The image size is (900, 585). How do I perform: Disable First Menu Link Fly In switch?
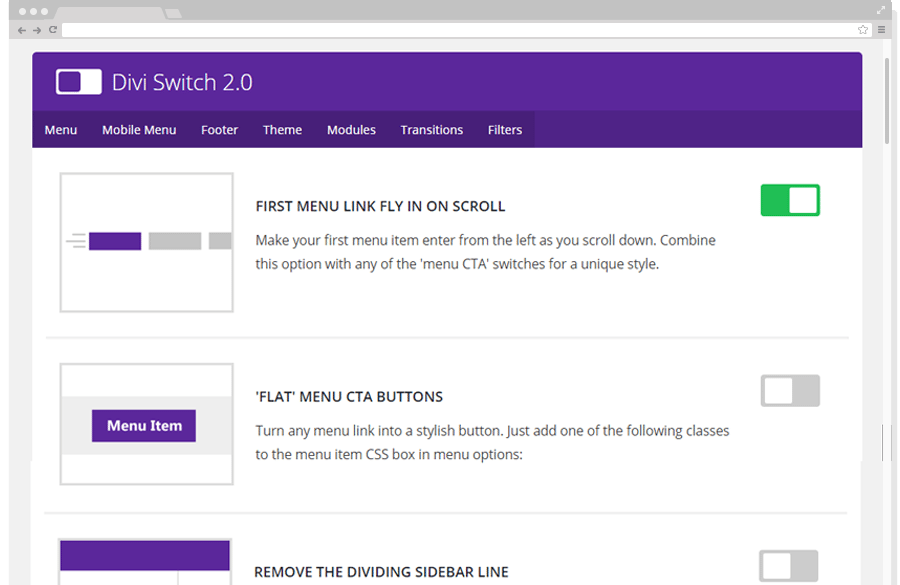pos(790,200)
